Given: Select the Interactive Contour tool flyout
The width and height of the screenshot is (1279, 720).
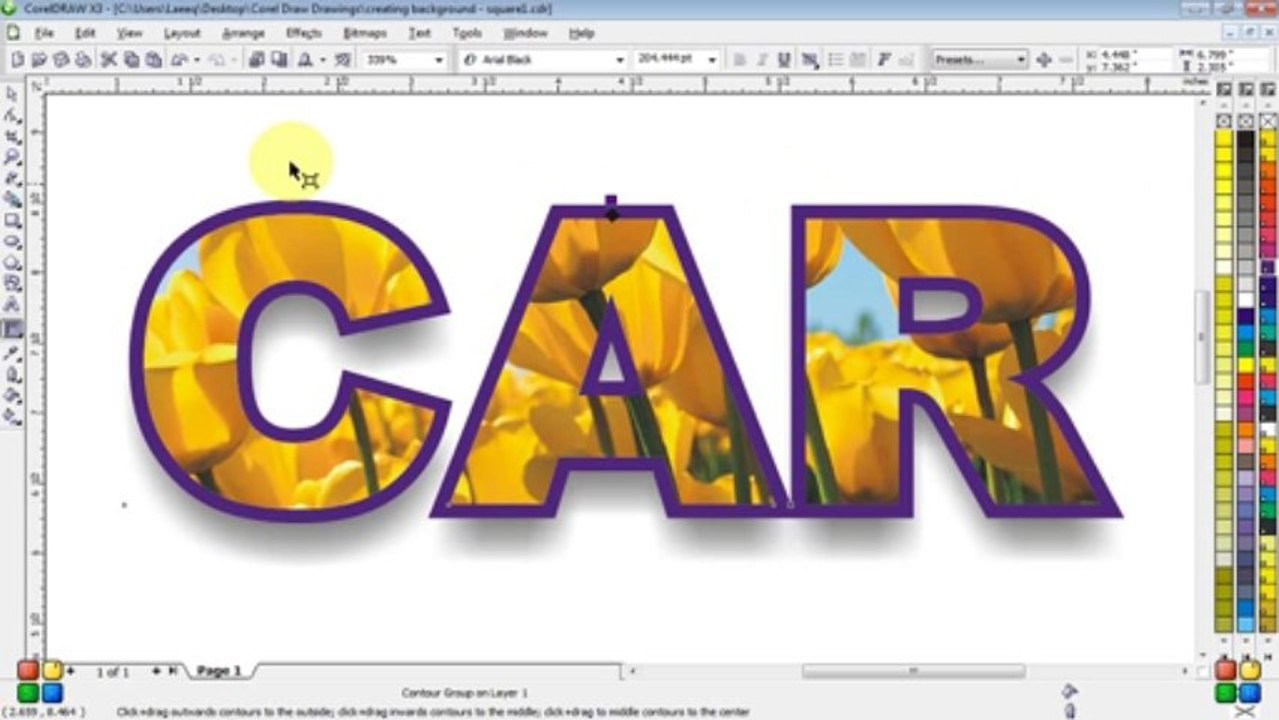Looking at the screenshot, I should click(12, 328).
